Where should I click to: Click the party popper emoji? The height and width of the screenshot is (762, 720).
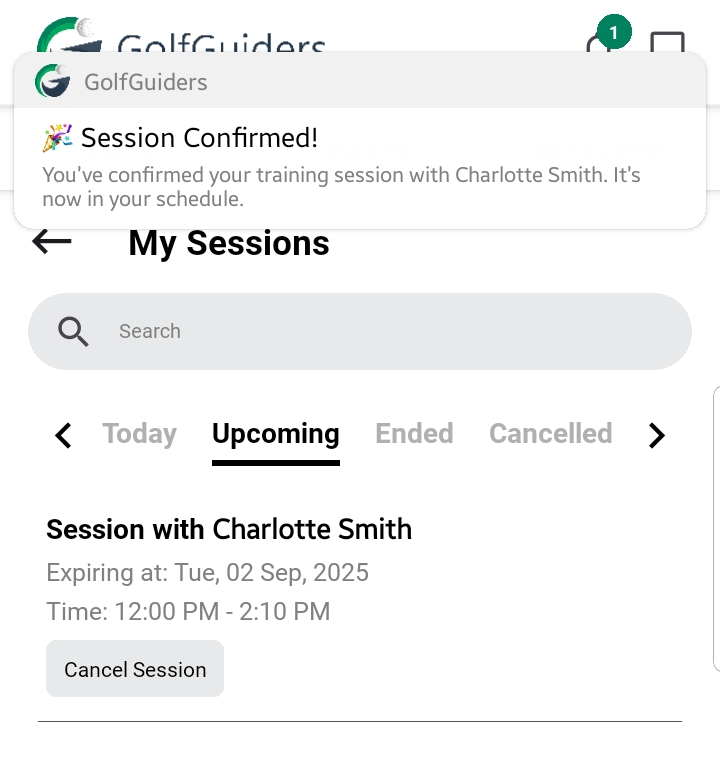click(x=58, y=138)
